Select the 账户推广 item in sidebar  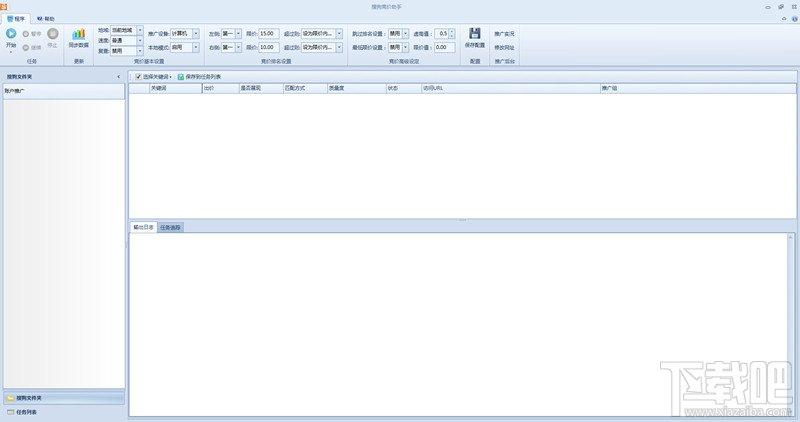(x=64, y=91)
